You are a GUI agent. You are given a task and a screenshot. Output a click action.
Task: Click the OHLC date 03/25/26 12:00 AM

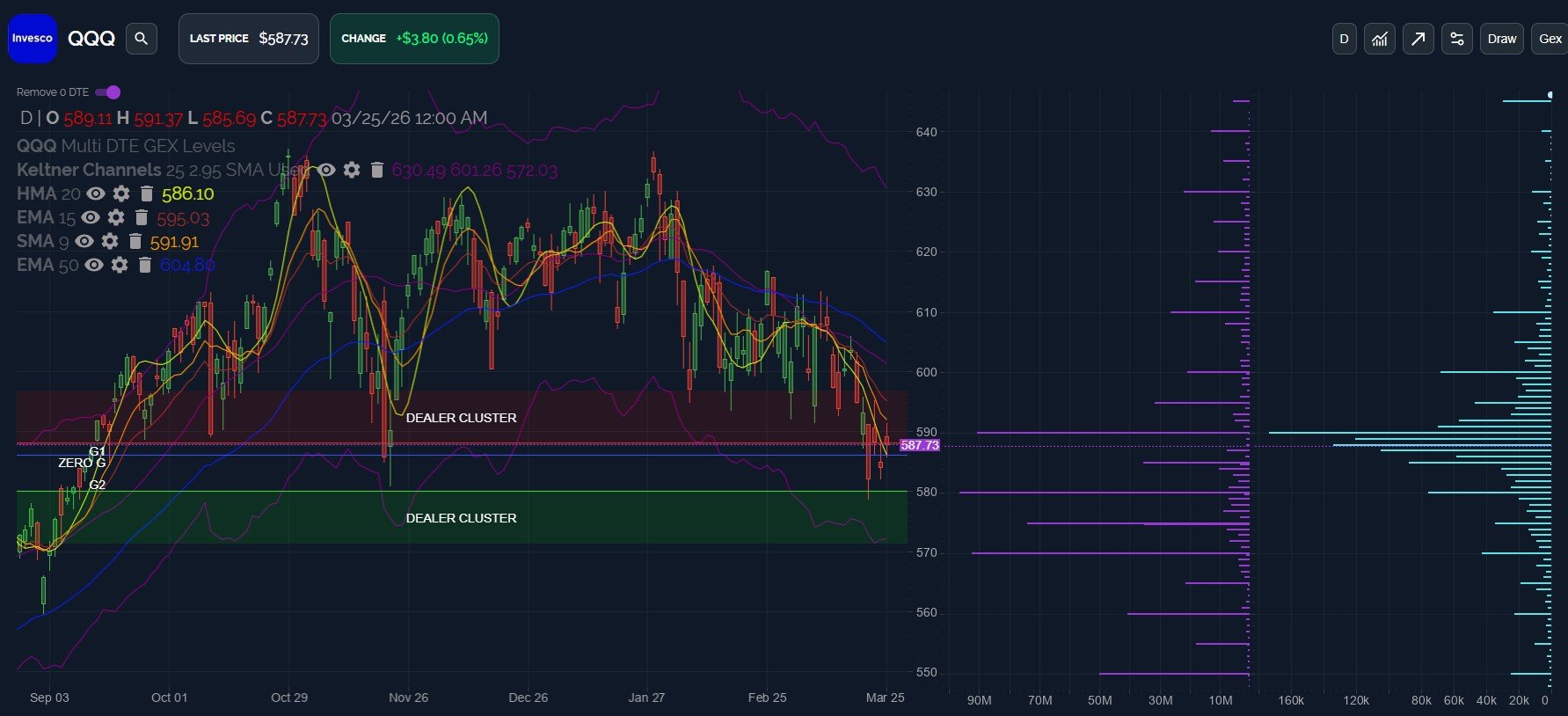click(x=409, y=118)
